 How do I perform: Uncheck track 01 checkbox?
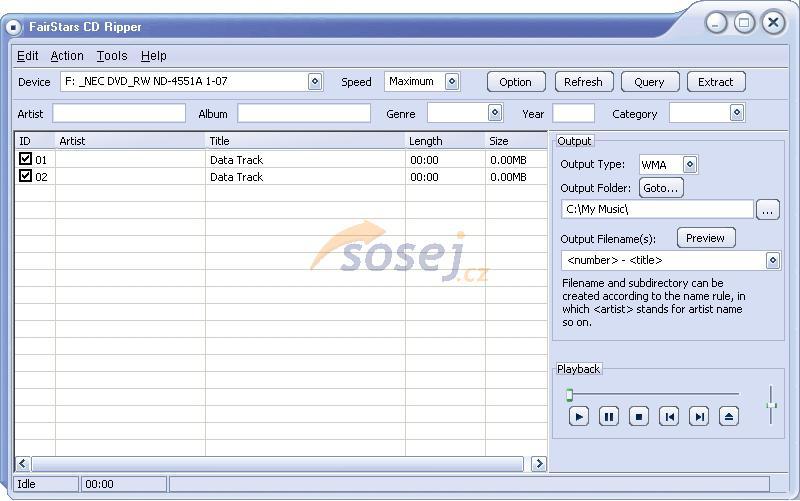[x=26, y=159]
